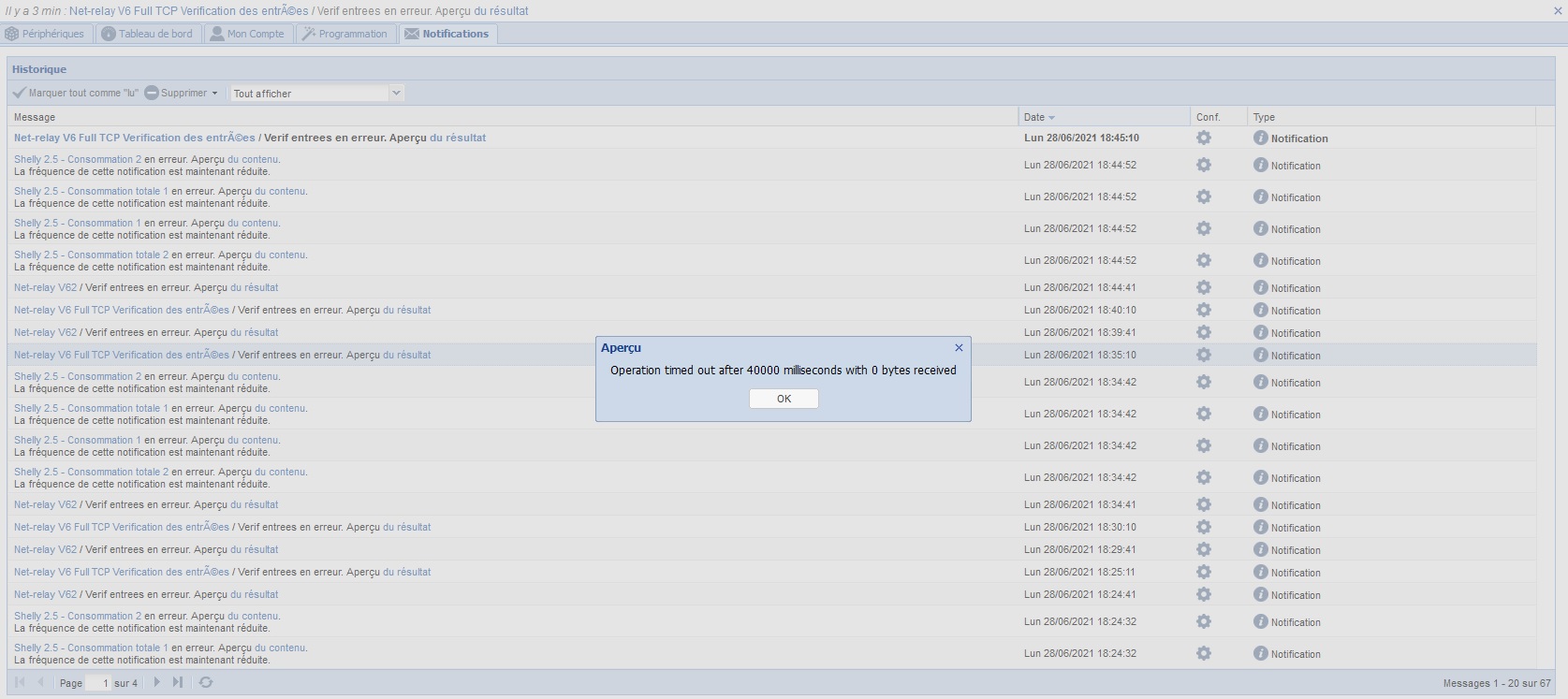Select the Notifications tab
Screen dimensions: 1568x699
tap(447, 34)
